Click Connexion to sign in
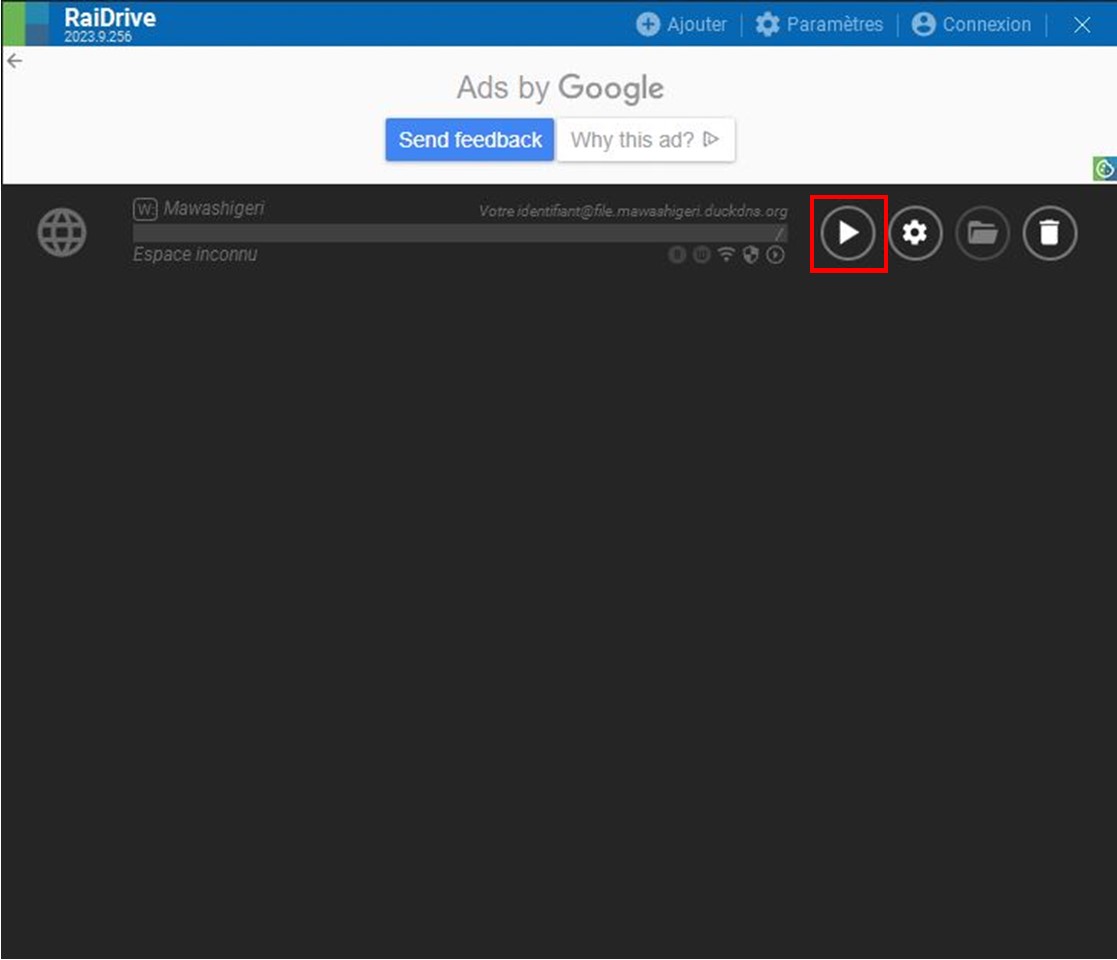The width and height of the screenshot is (1117, 960). coord(971,24)
